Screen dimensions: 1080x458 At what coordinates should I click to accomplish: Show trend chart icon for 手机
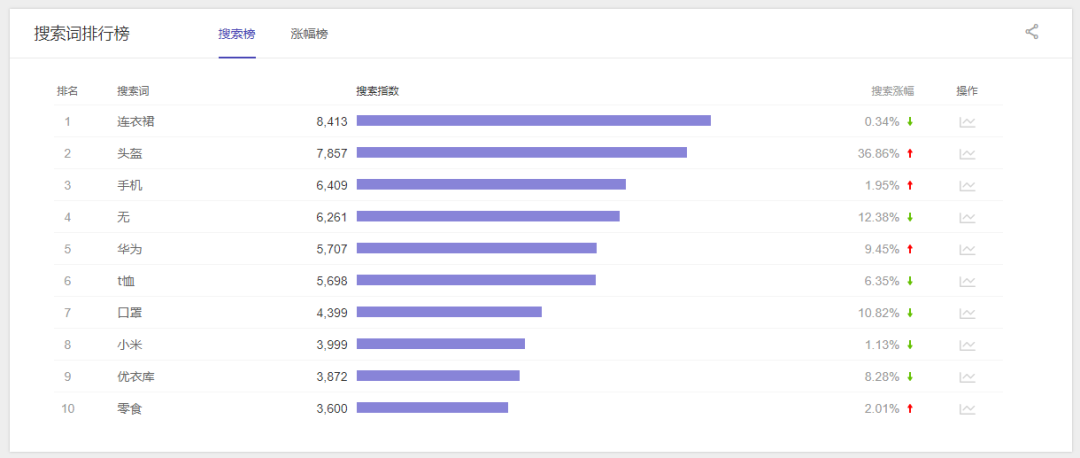click(x=967, y=186)
